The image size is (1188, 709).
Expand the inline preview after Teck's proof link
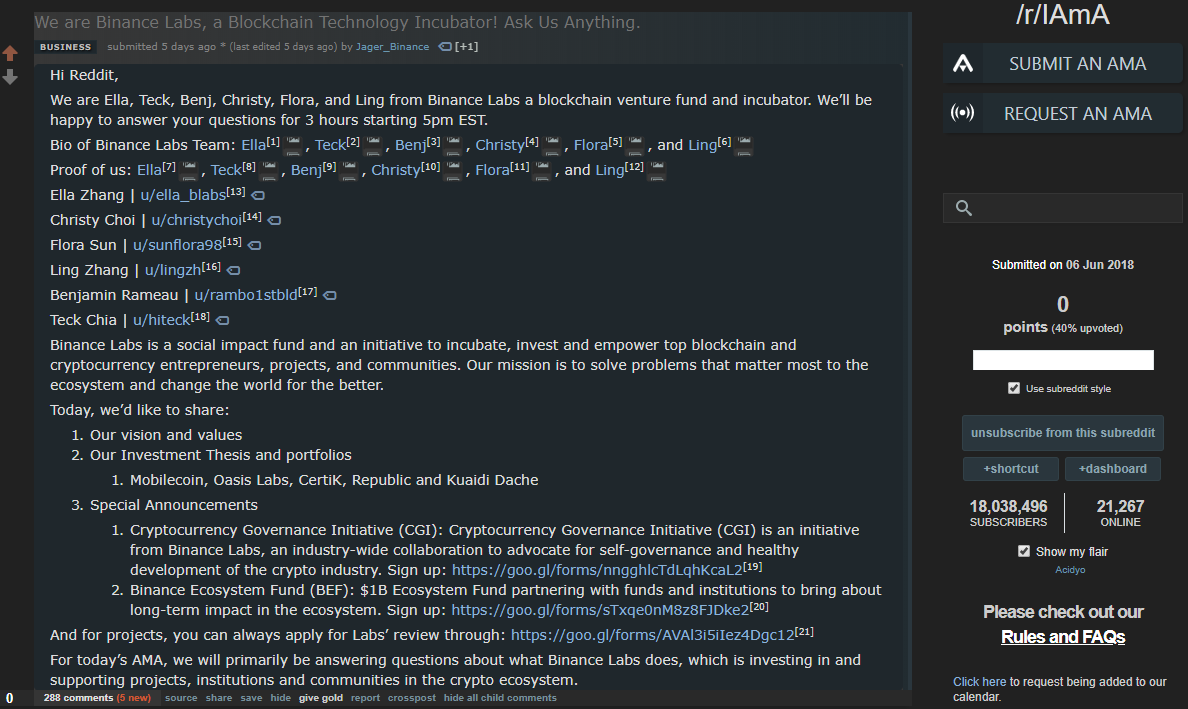pos(269,171)
